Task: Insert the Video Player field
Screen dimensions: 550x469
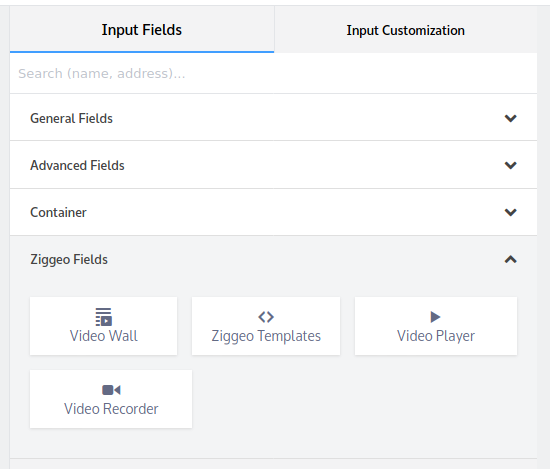Action: pyautogui.click(x=436, y=326)
